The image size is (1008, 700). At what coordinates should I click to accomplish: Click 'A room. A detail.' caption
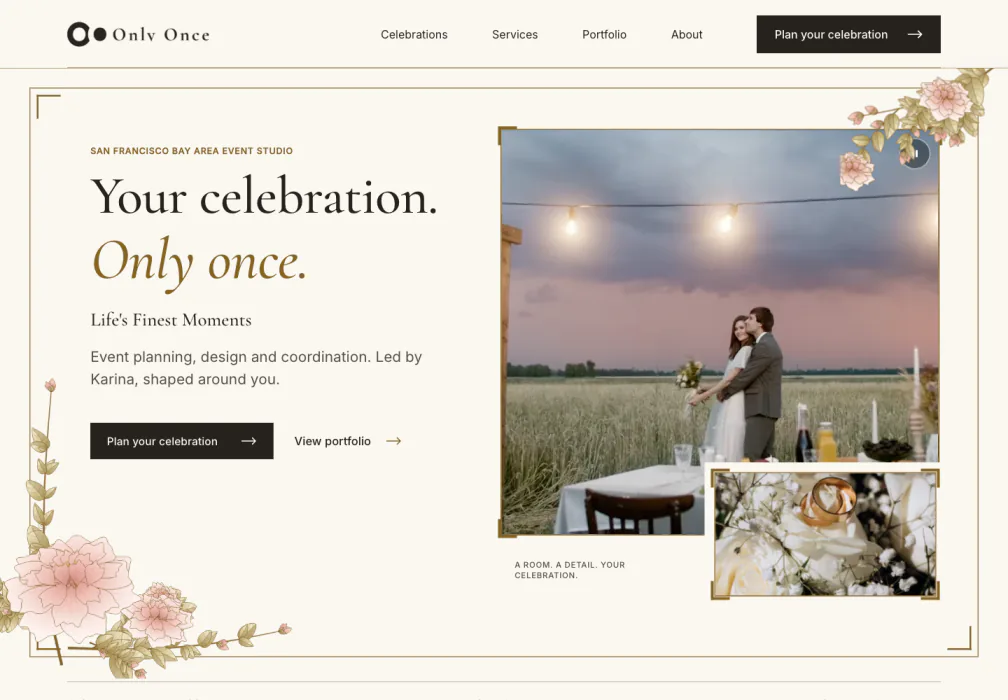coord(570,570)
